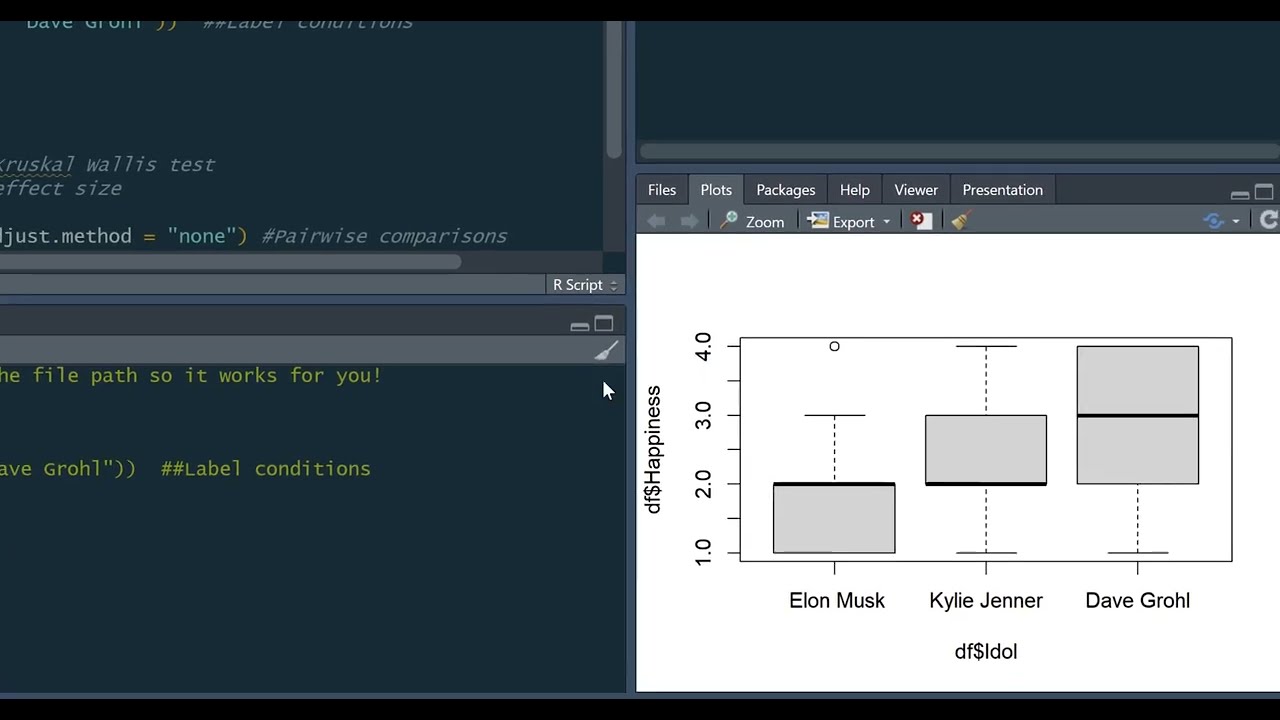1280x720 pixels.
Task: Click the Kylie Jenner boxplot box
Action: pyautogui.click(x=986, y=450)
